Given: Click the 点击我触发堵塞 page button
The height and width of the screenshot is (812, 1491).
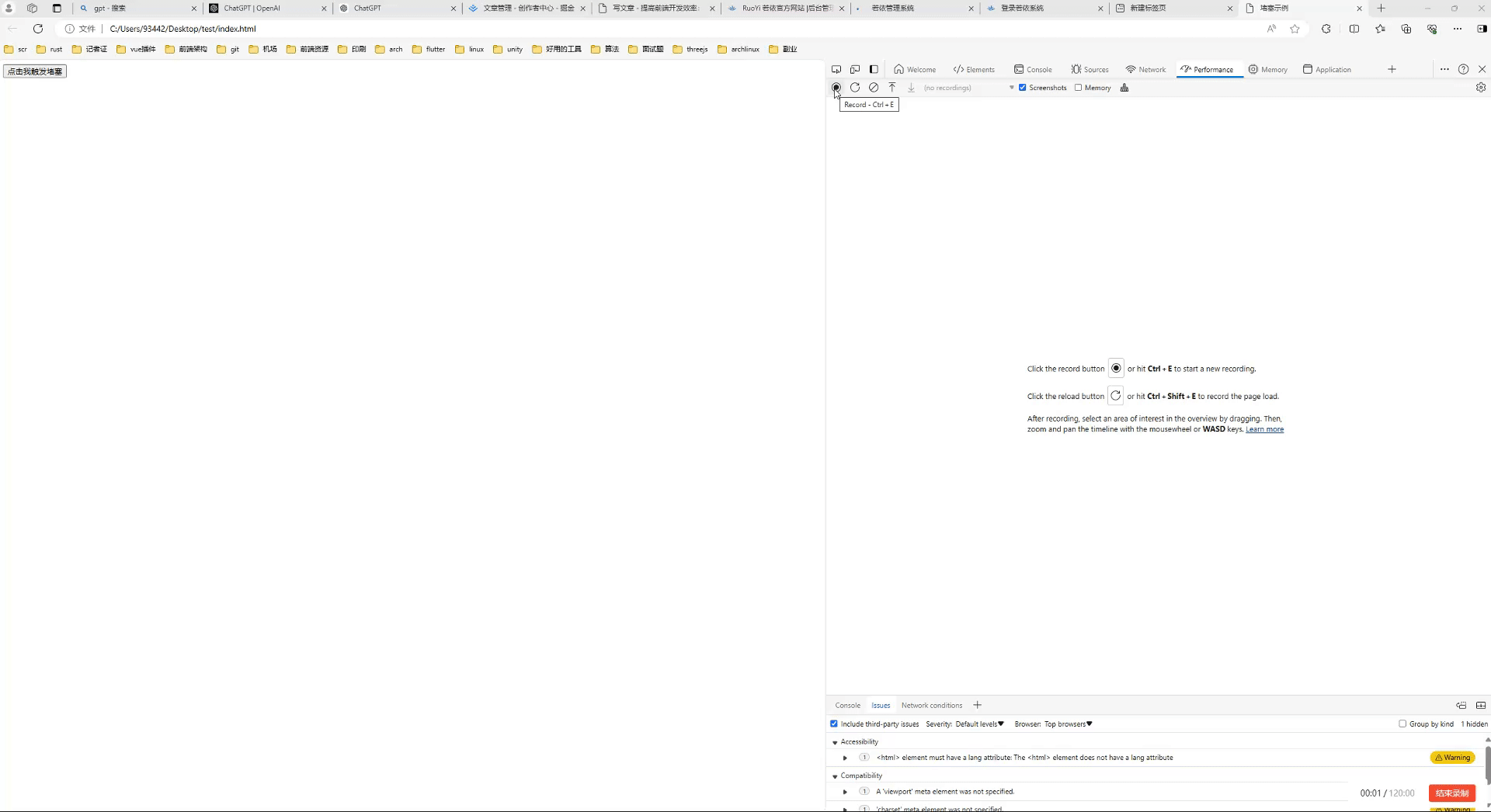Looking at the screenshot, I should pos(35,71).
